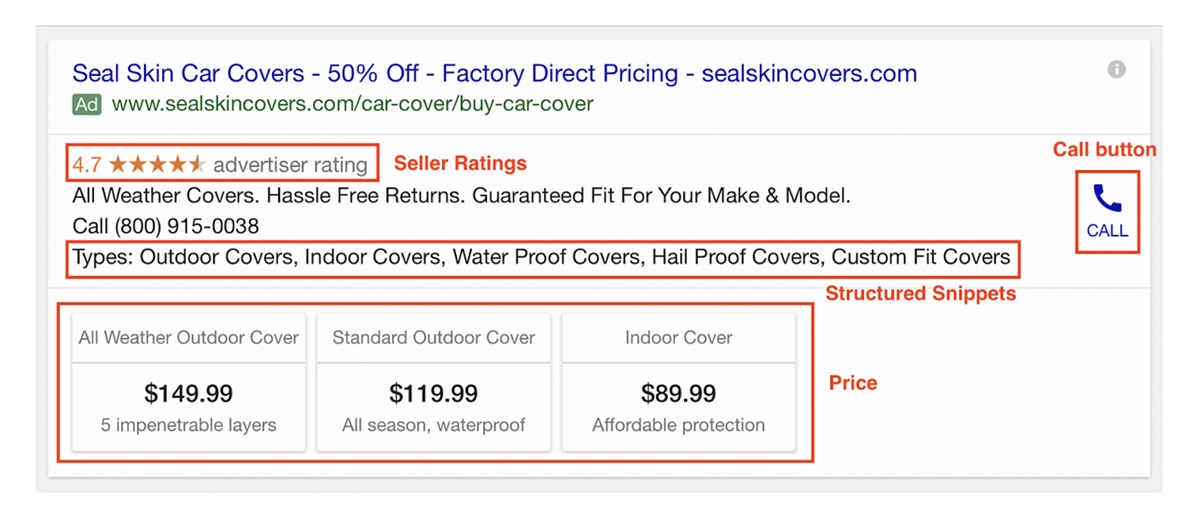Click the 4.7 advertiser rating text
This screenshot has height=522, width=1200.
coord(220,164)
